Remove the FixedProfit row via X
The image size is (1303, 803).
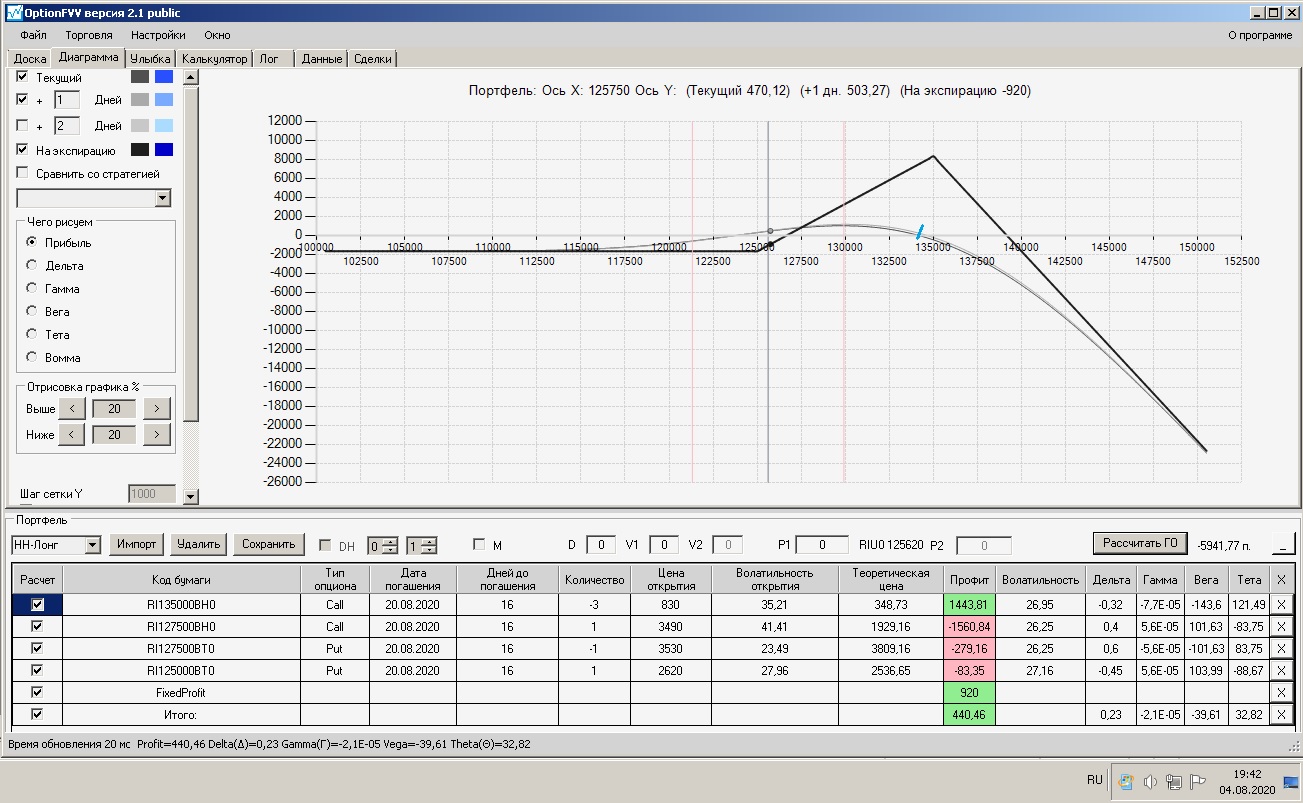(1282, 692)
